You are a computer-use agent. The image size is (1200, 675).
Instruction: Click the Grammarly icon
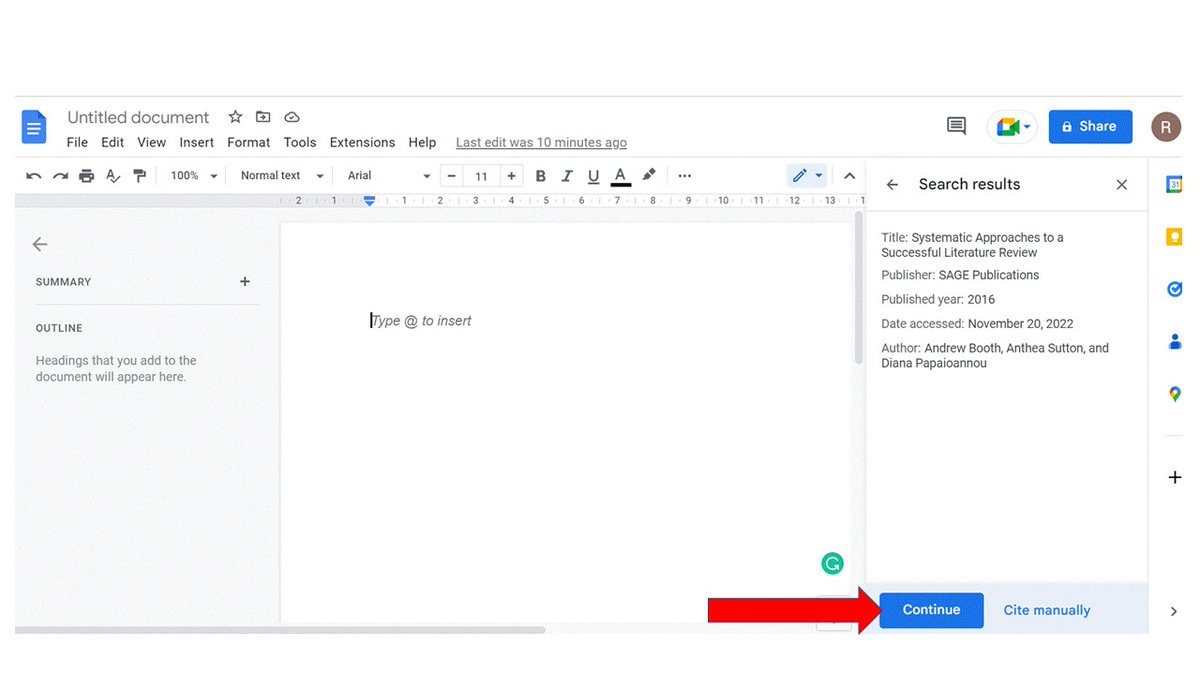(833, 563)
